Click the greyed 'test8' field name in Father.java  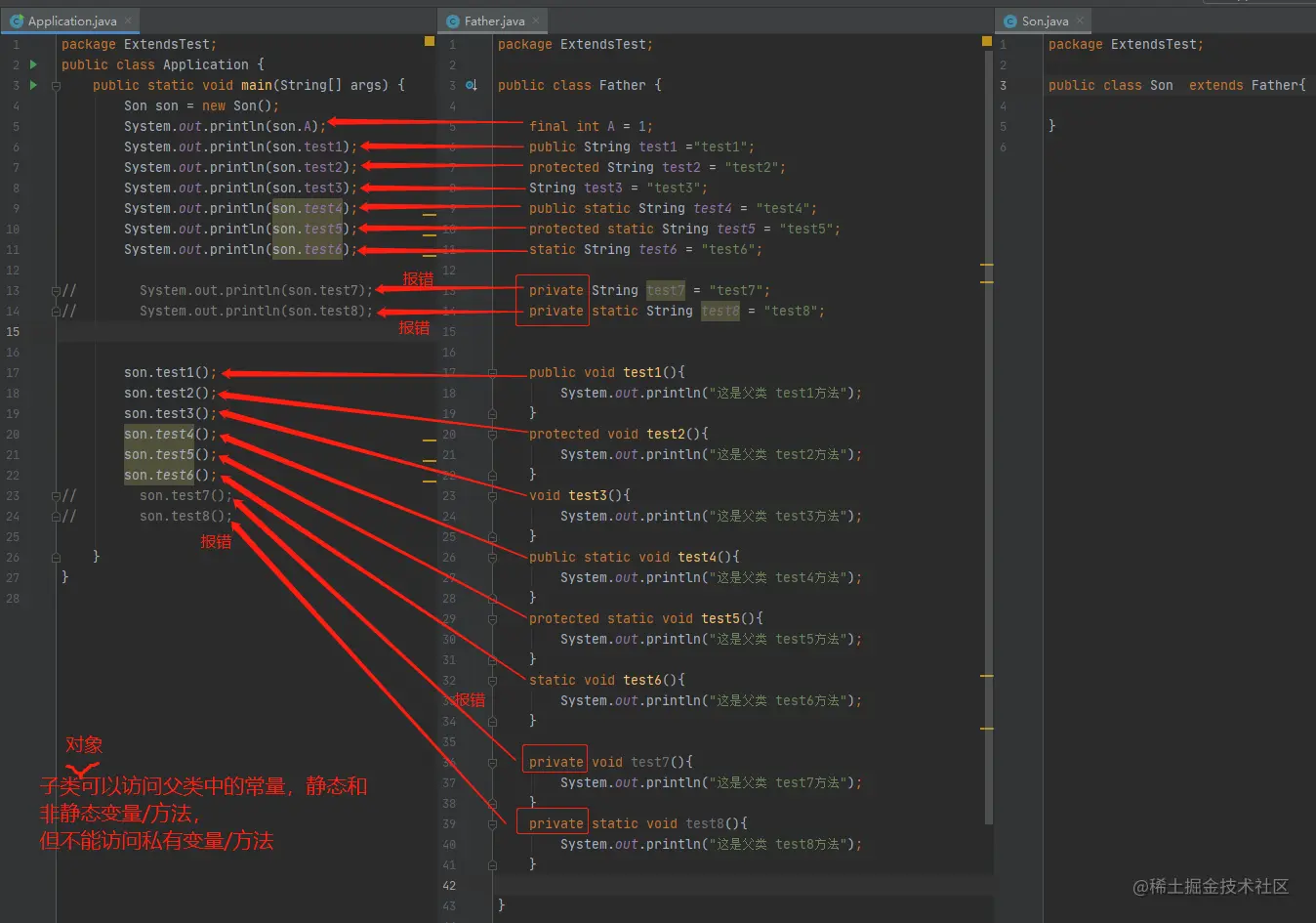click(720, 311)
